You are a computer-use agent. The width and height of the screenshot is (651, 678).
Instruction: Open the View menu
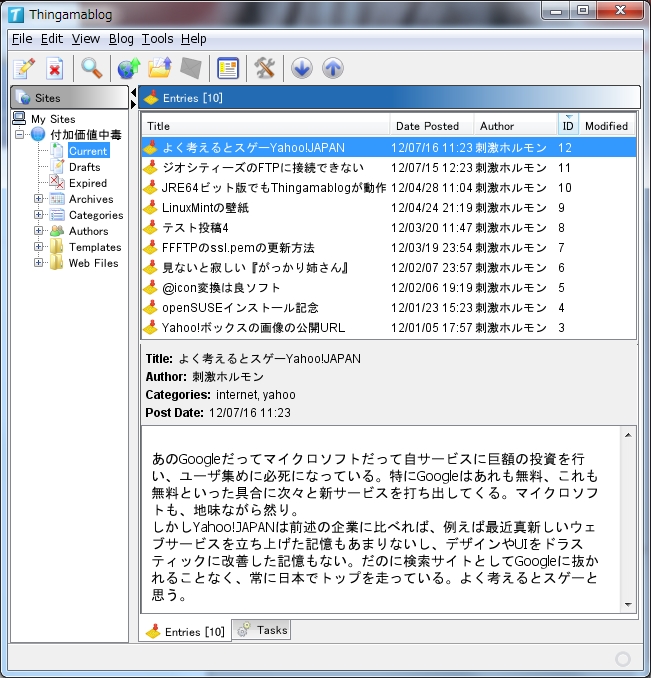coord(86,39)
